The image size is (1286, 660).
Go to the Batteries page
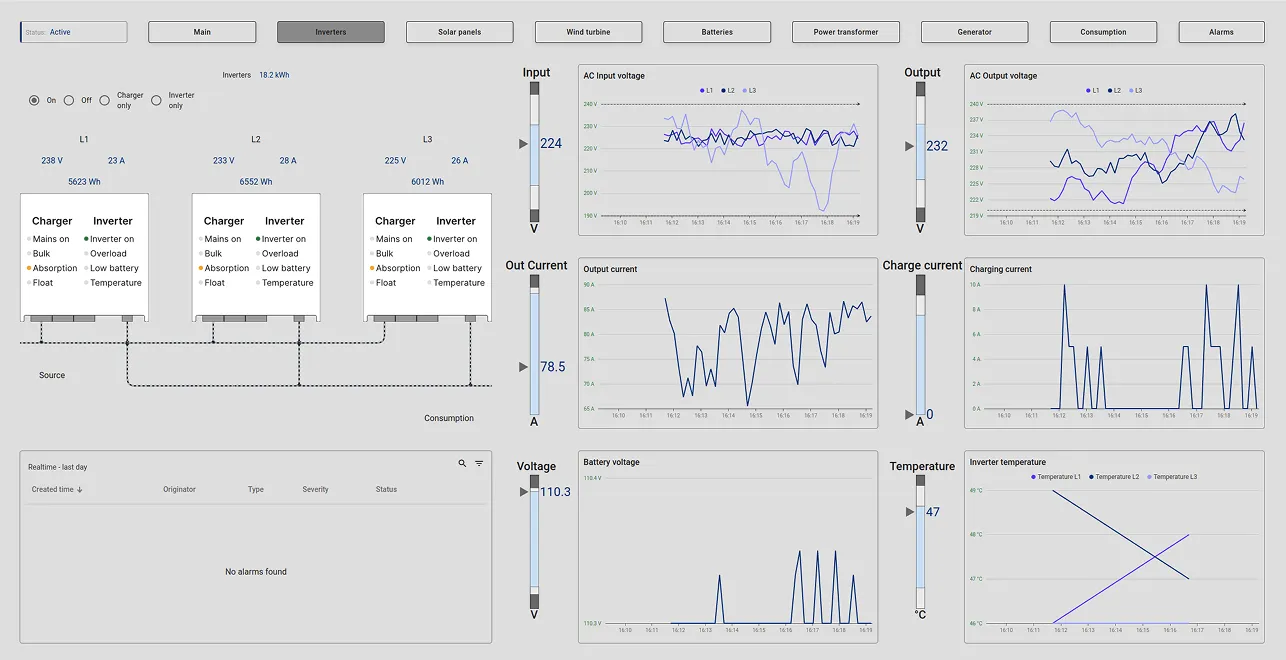coord(717,32)
